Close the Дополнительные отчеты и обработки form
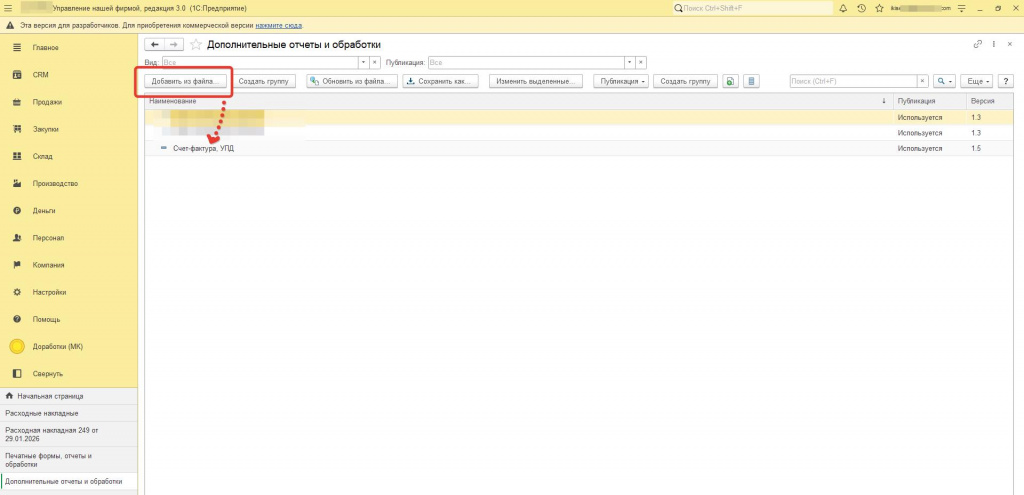The width and height of the screenshot is (1024, 495). [x=1008, y=44]
